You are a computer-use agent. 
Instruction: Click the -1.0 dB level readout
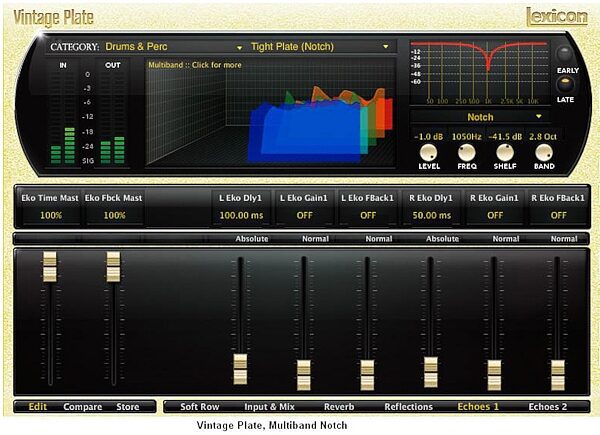coord(429,137)
